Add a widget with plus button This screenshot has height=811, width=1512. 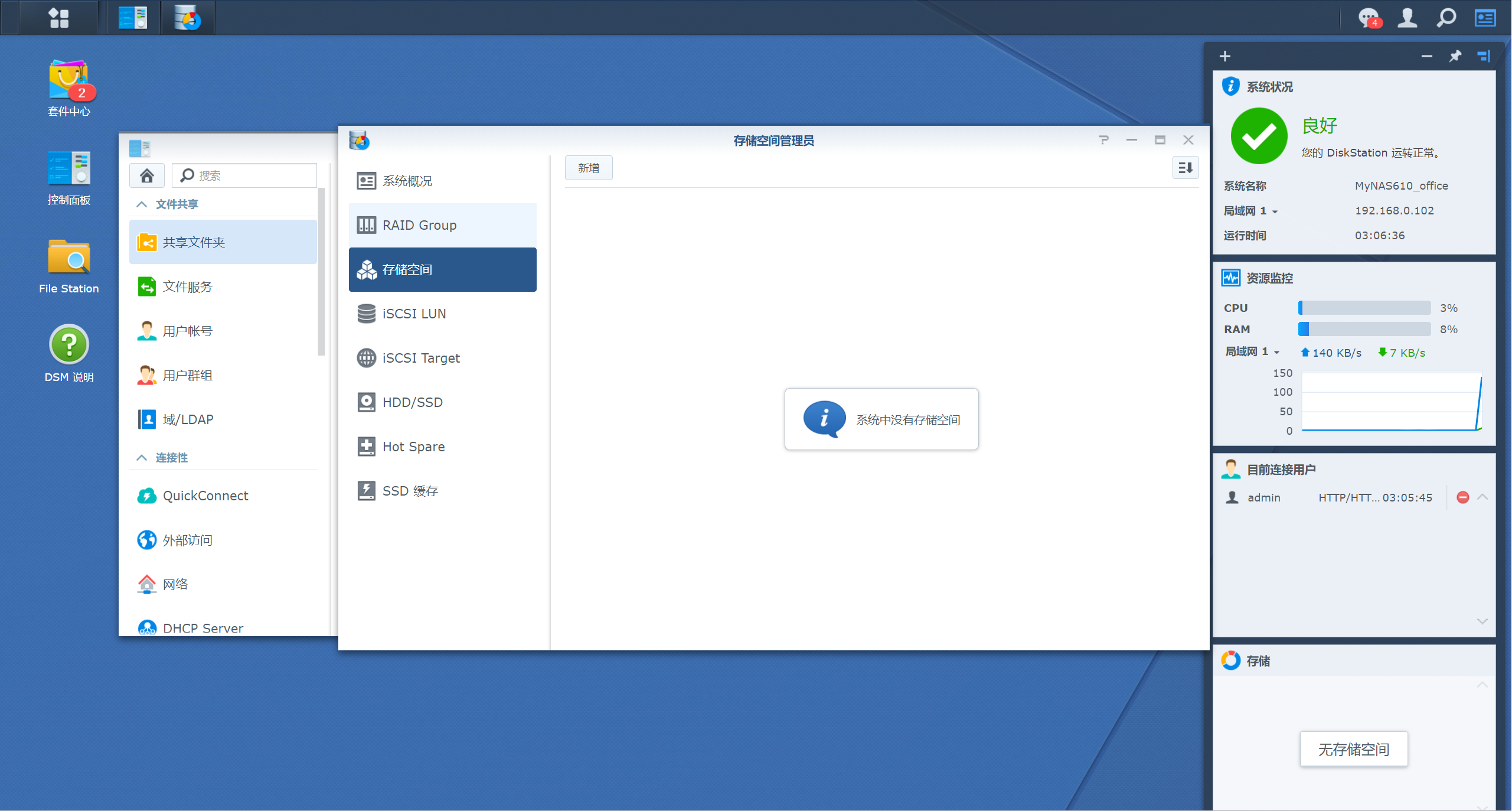(1225, 56)
